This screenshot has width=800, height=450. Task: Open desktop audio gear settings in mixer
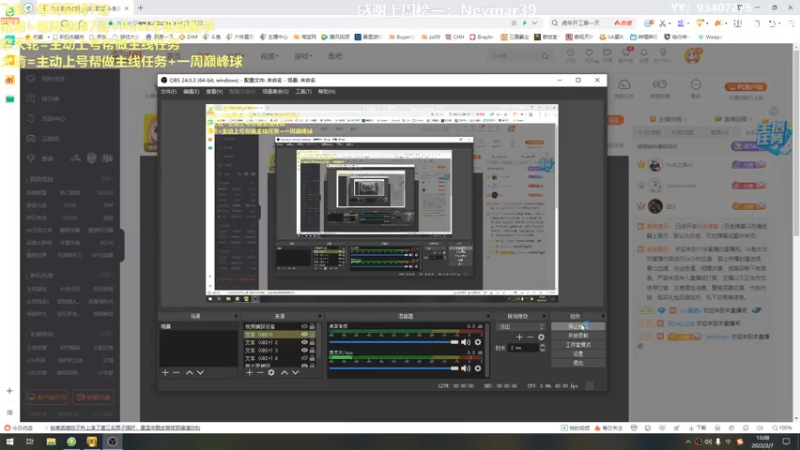click(x=478, y=342)
